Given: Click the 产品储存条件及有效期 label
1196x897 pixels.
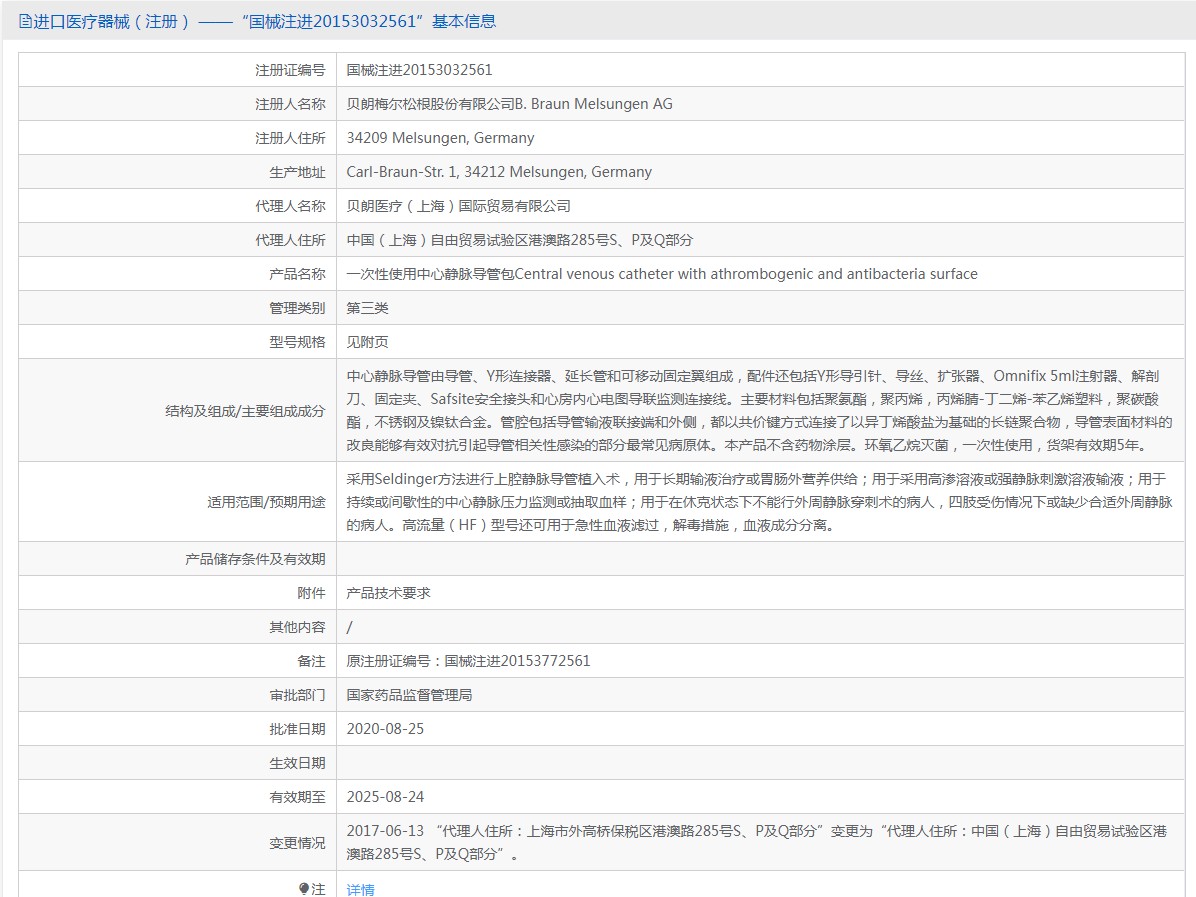Looking at the screenshot, I should click(x=255, y=559).
